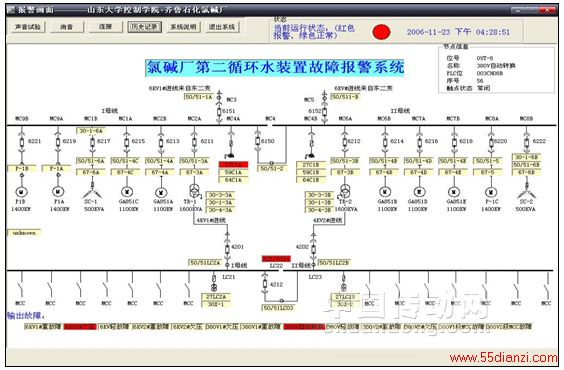Click the TR-2 transformer symbol
This screenshot has height=370, width=564.
[x=345, y=190]
